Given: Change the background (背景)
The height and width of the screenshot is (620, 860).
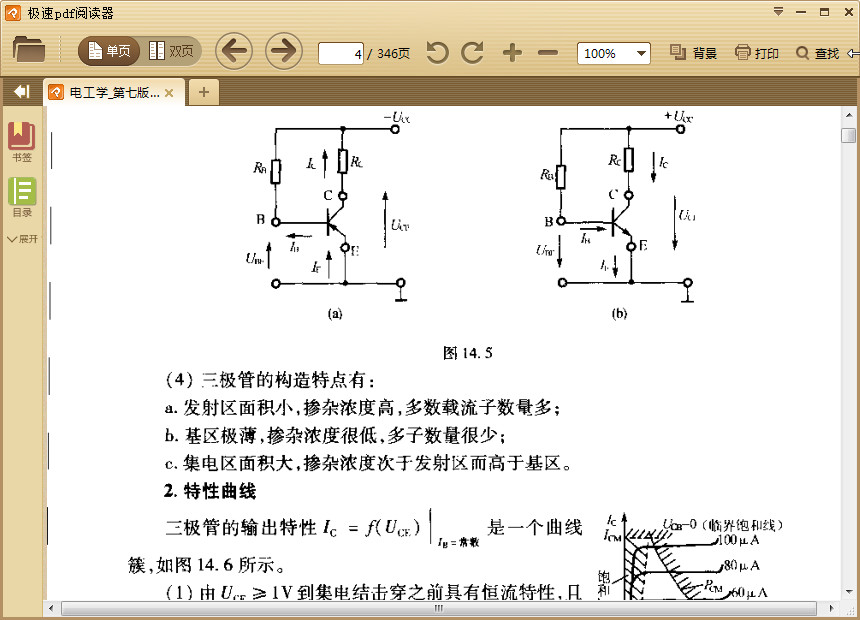Looking at the screenshot, I should coord(694,53).
